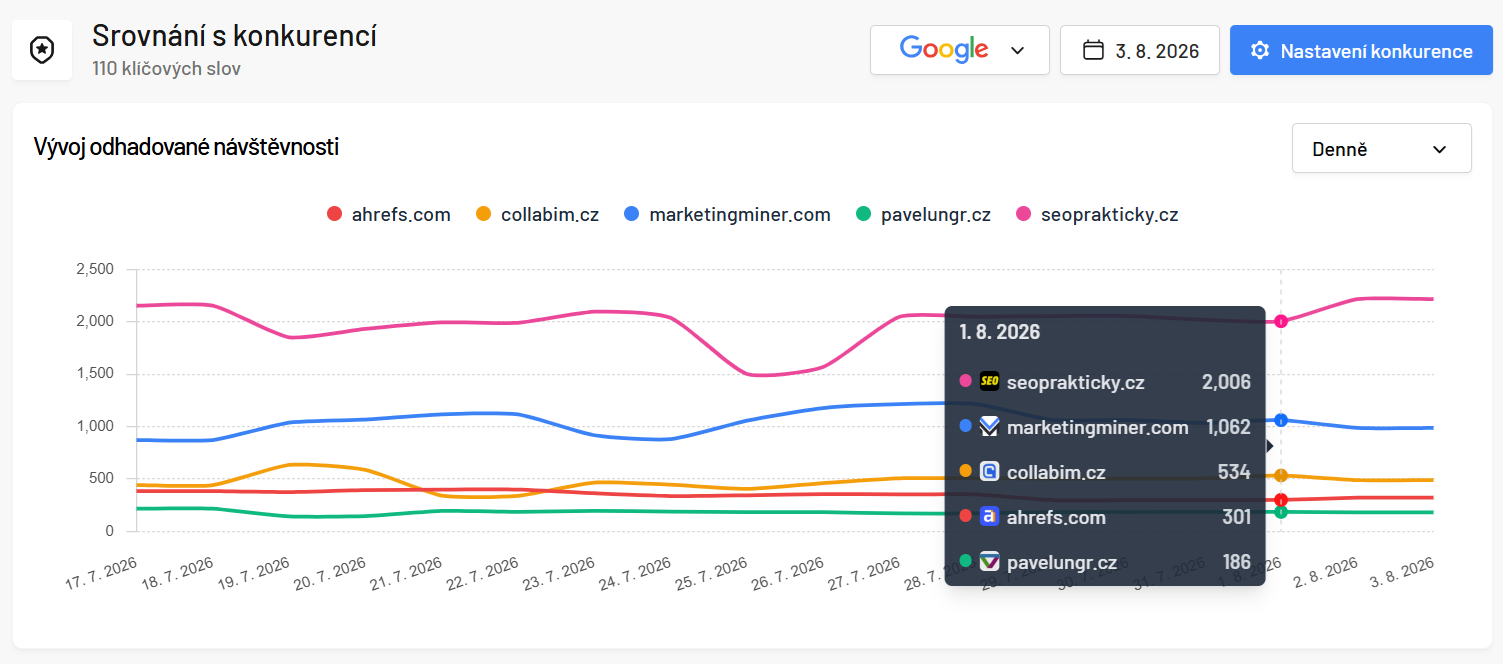The height and width of the screenshot is (664, 1503).
Task: Click the Google logo in search engine selector
Action: pos(944,50)
